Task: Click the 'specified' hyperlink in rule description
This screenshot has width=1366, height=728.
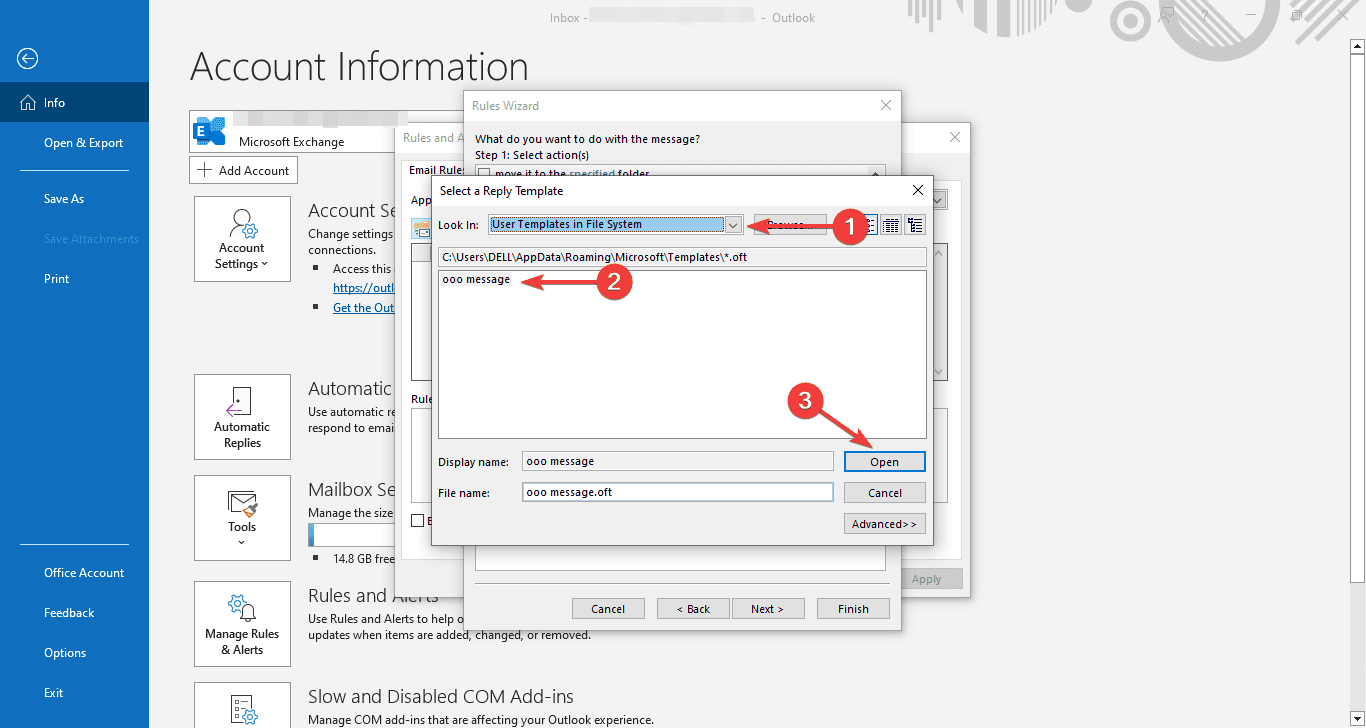Action: pos(592,173)
